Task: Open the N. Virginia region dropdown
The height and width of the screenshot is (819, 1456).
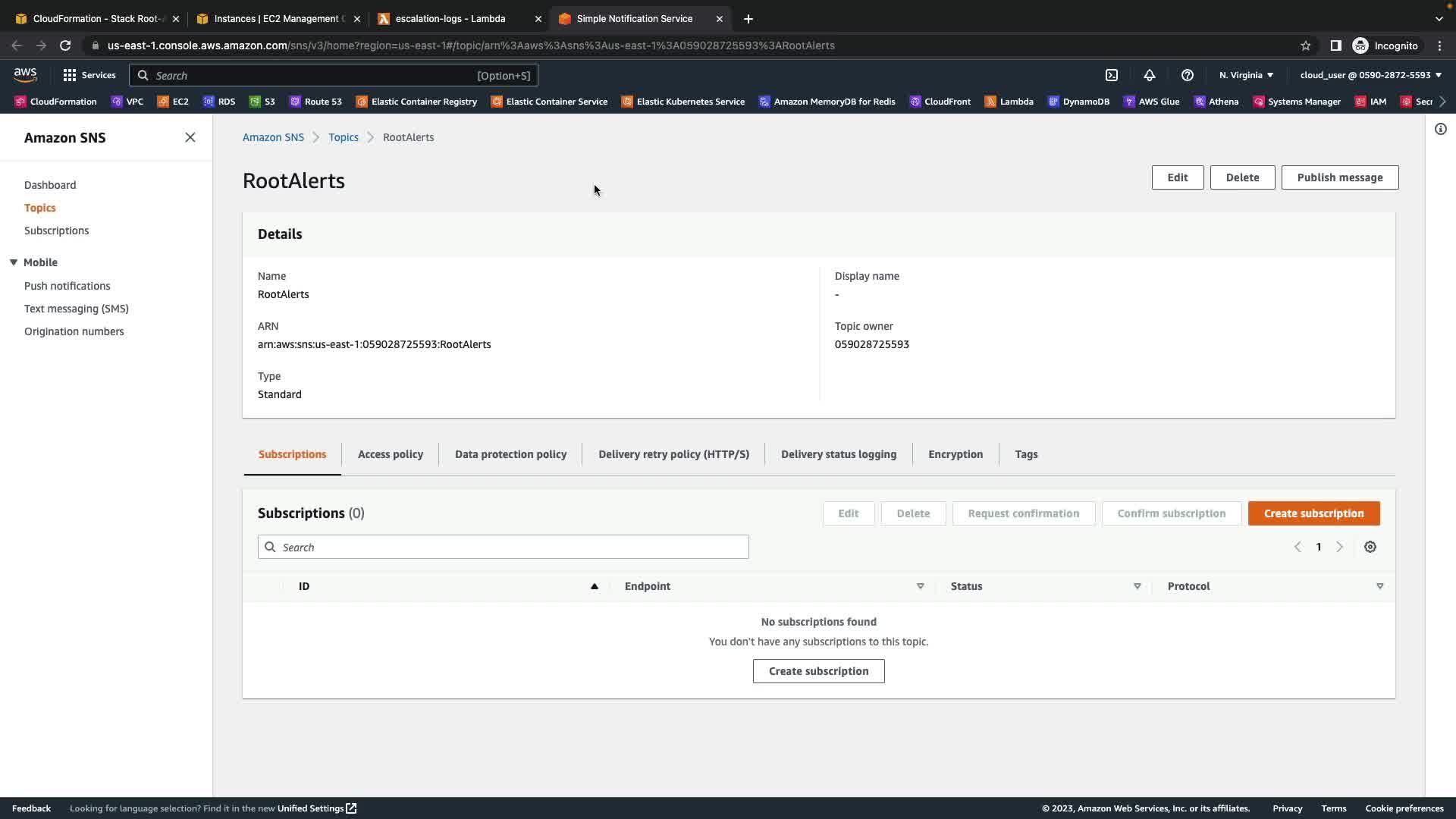Action: tap(1246, 75)
